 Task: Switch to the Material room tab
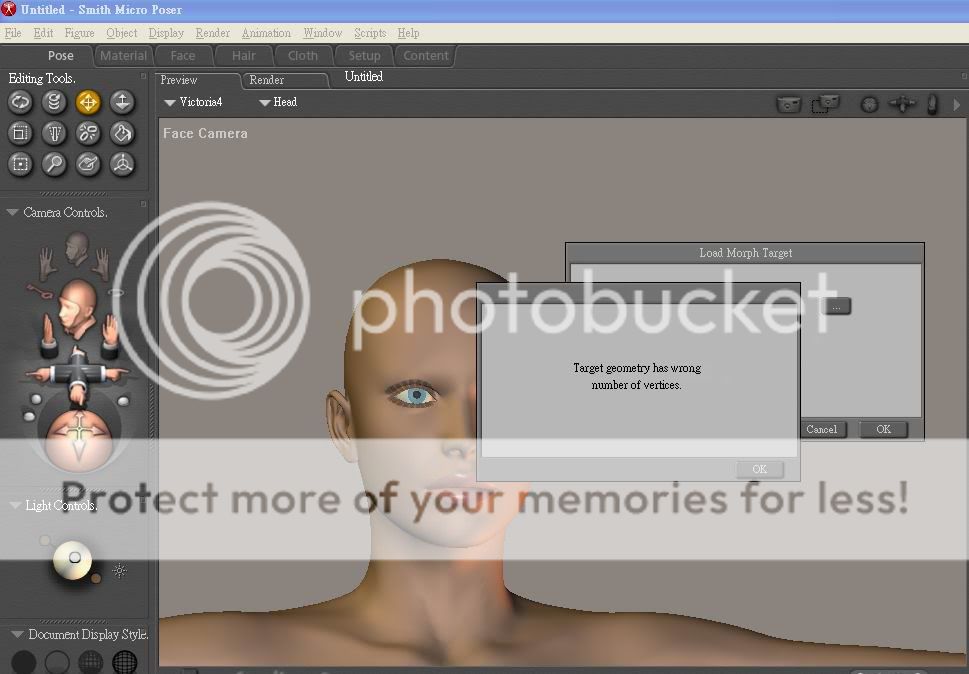point(123,56)
